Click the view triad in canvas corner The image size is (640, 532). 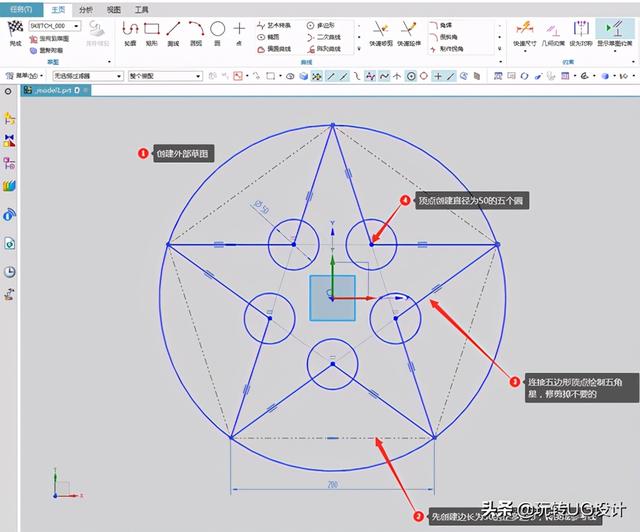click(65, 485)
